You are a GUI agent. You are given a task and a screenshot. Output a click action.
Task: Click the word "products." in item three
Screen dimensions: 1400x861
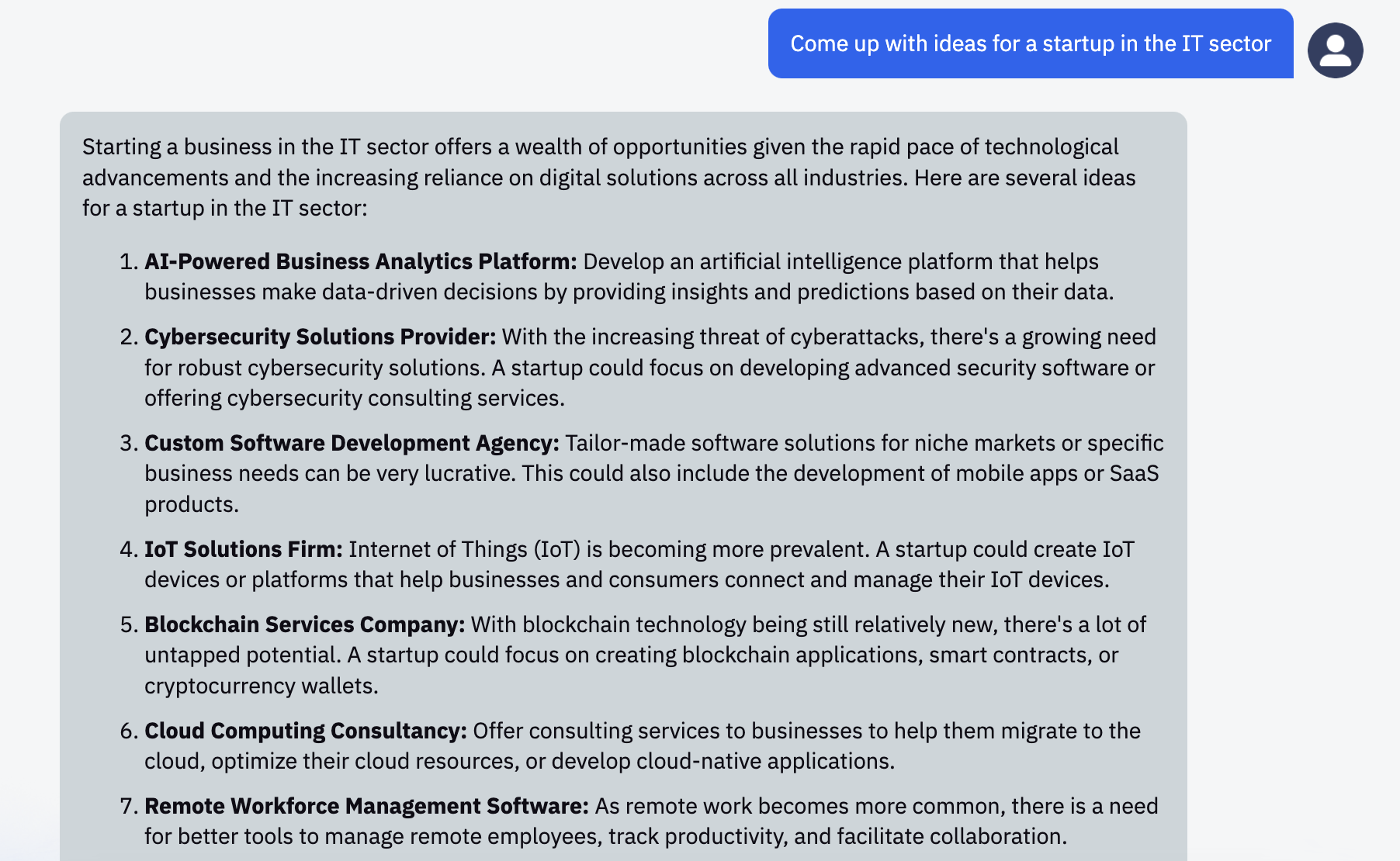[191, 504]
